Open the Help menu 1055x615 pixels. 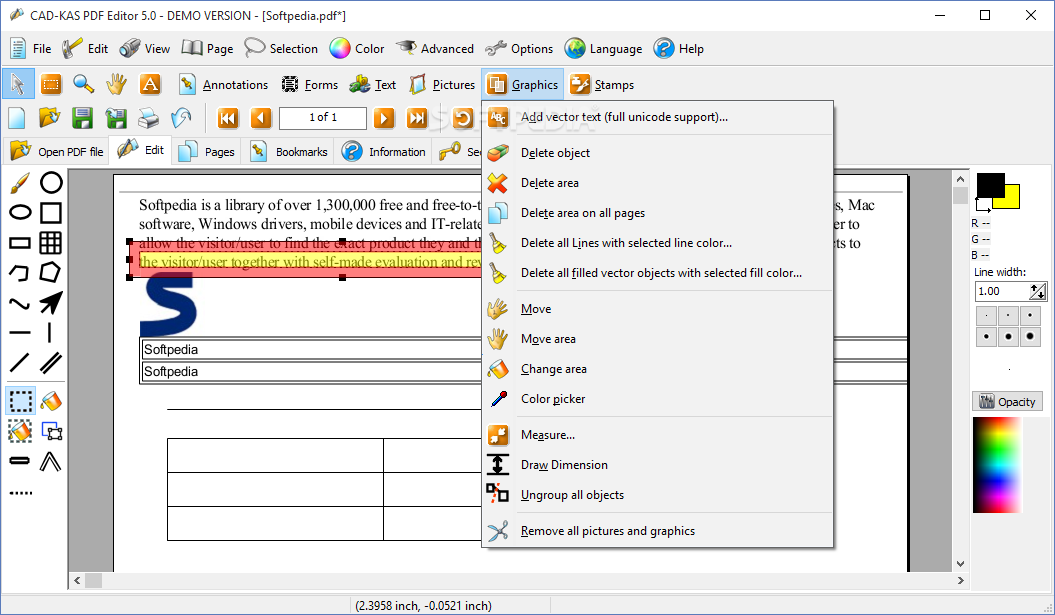click(679, 48)
